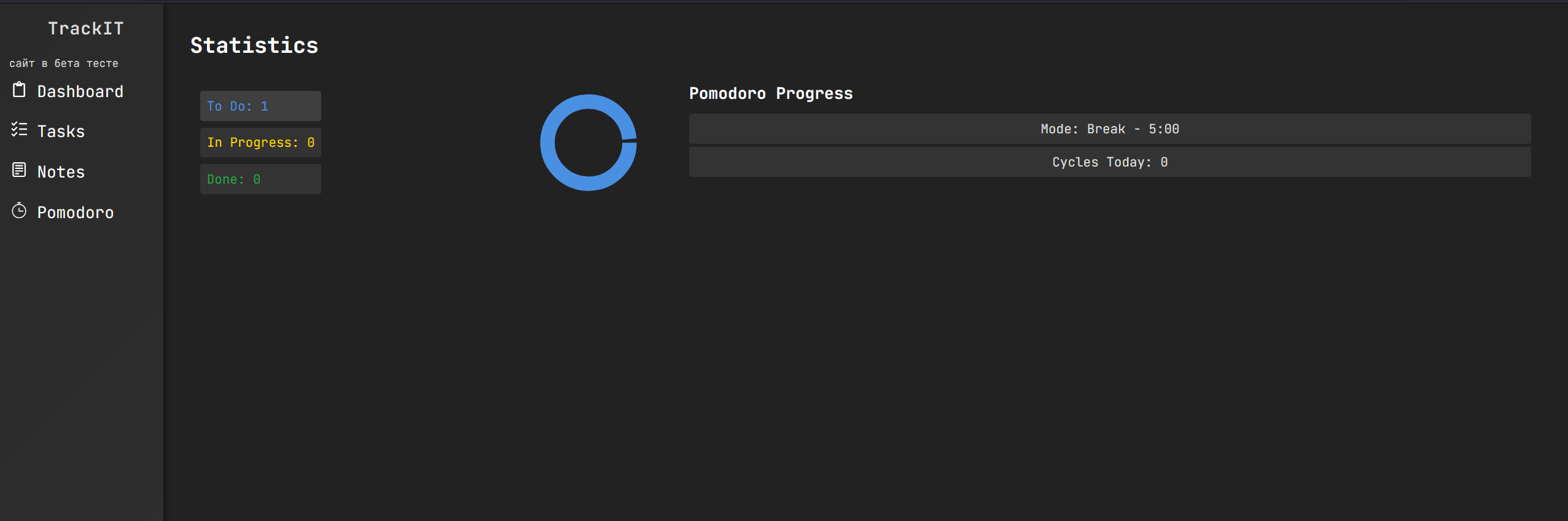Click the Mode: Break - 5:00 row
The image size is (1568, 521).
1109,129
